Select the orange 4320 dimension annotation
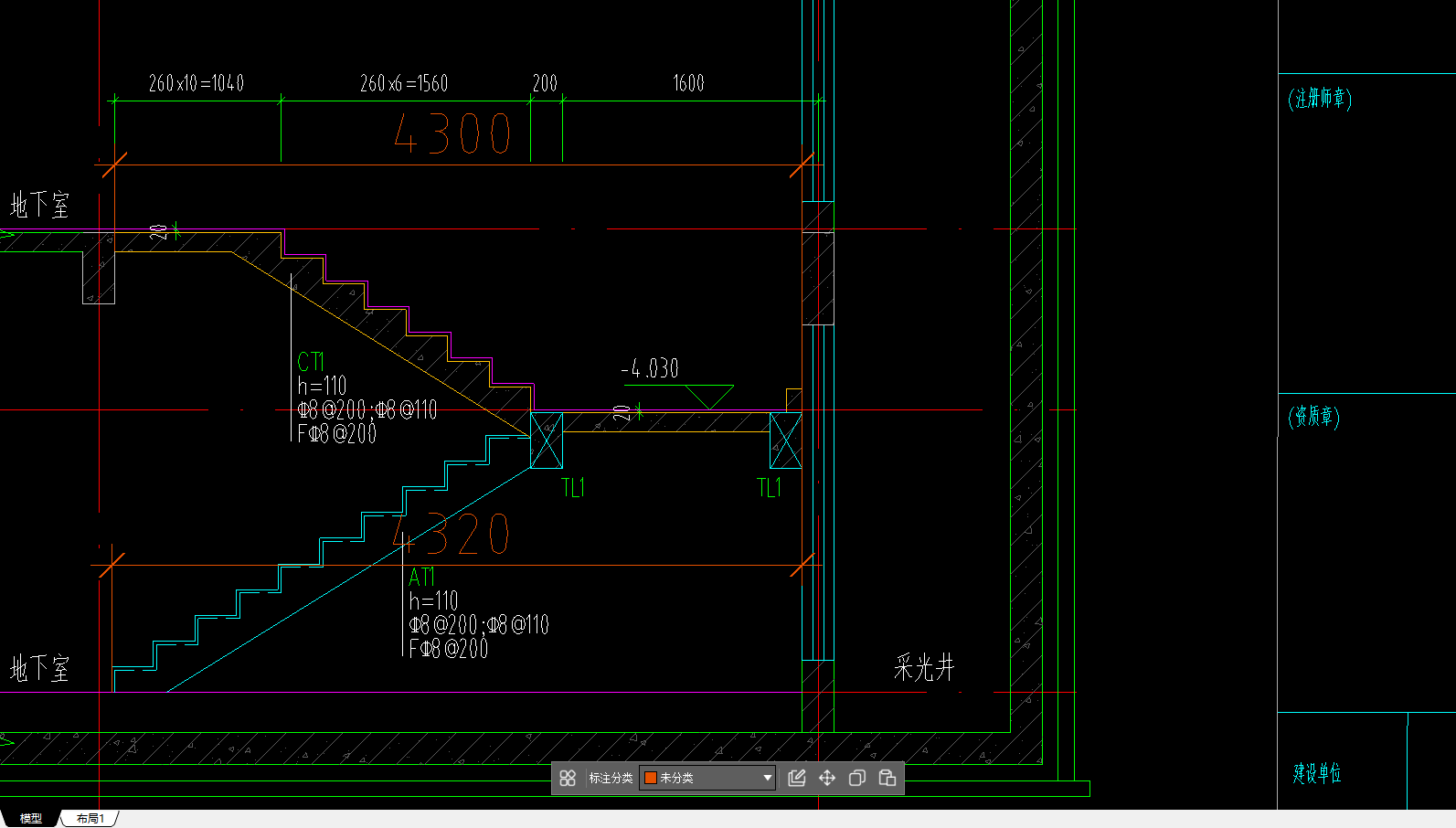The width and height of the screenshot is (1456, 828). click(x=452, y=534)
